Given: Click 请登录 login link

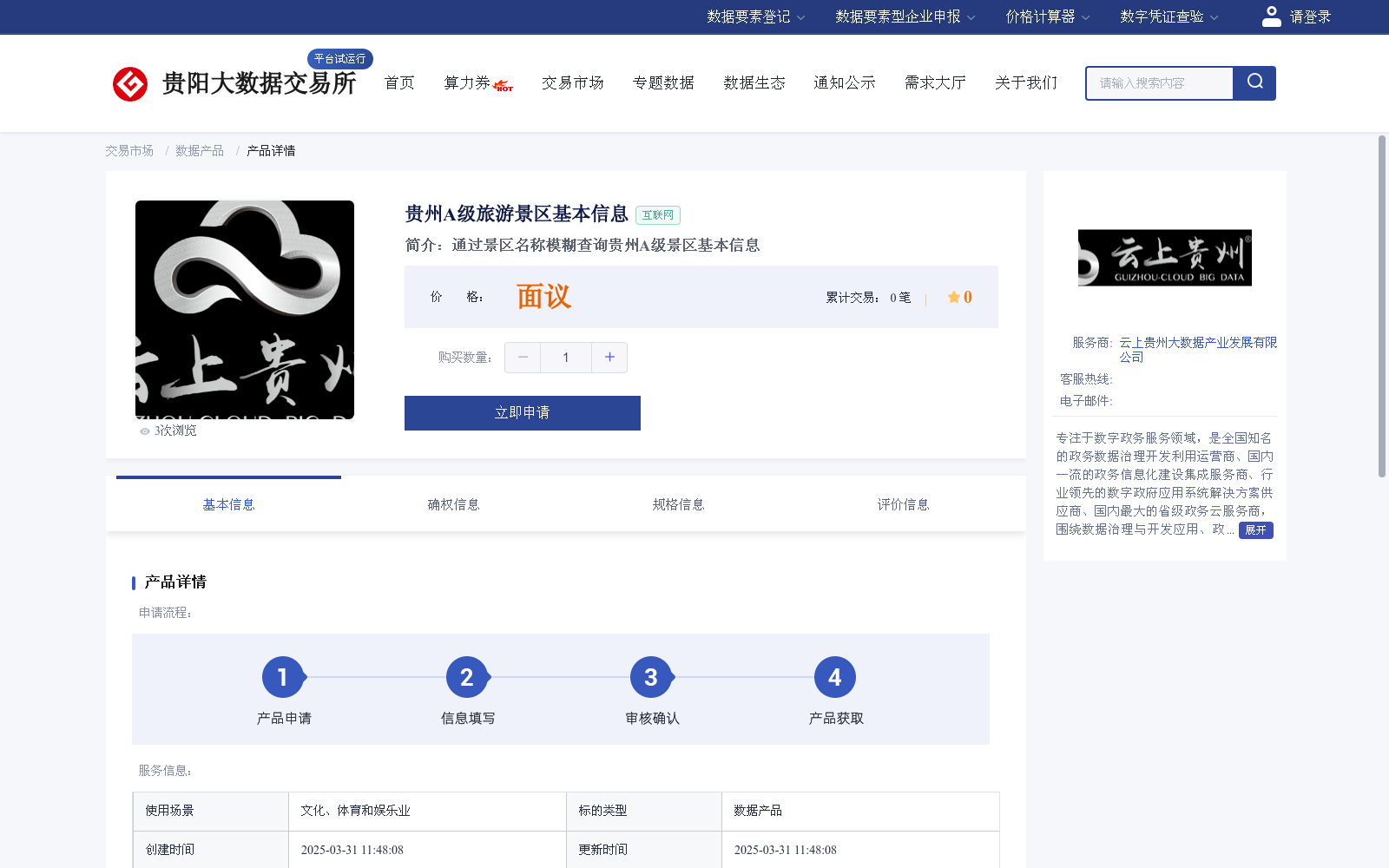Looking at the screenshot, I should [1310, 16].
